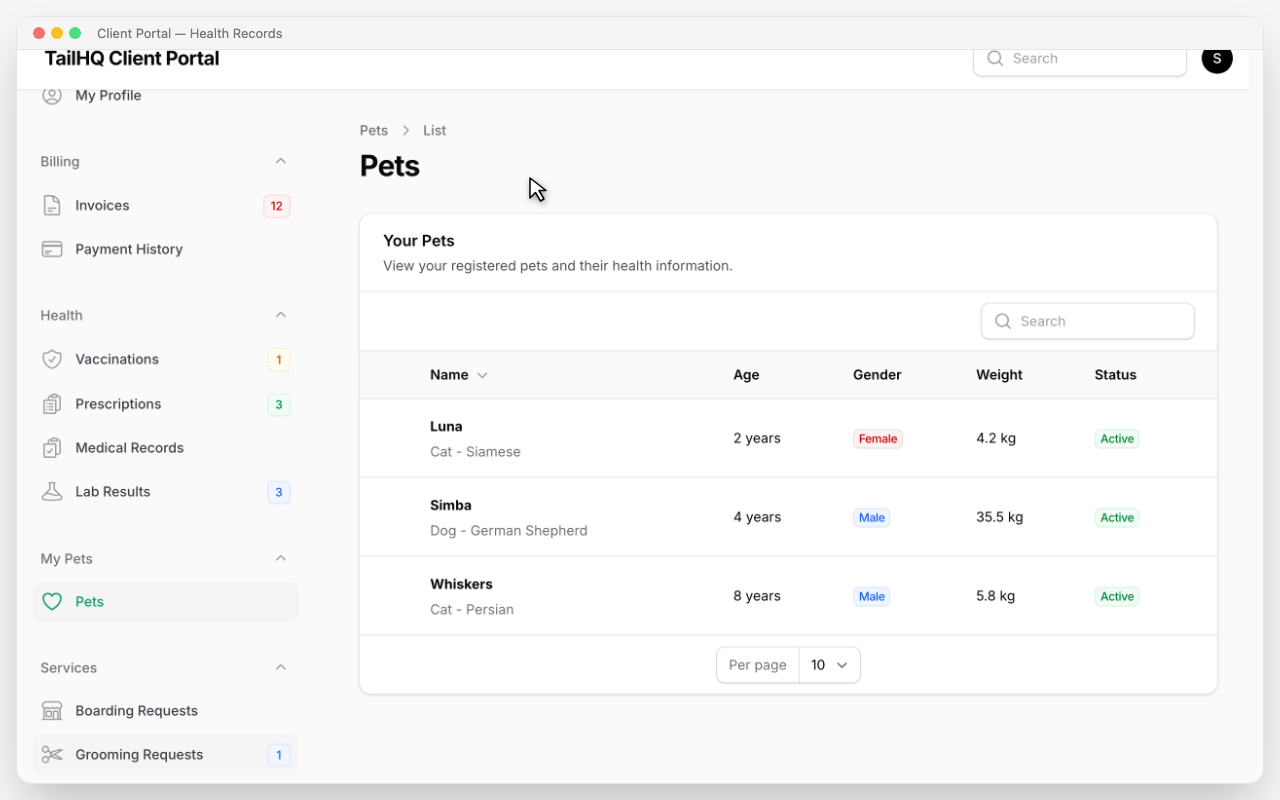Open the Invoices section icon
1280x800 pixels.
(52, 205)
